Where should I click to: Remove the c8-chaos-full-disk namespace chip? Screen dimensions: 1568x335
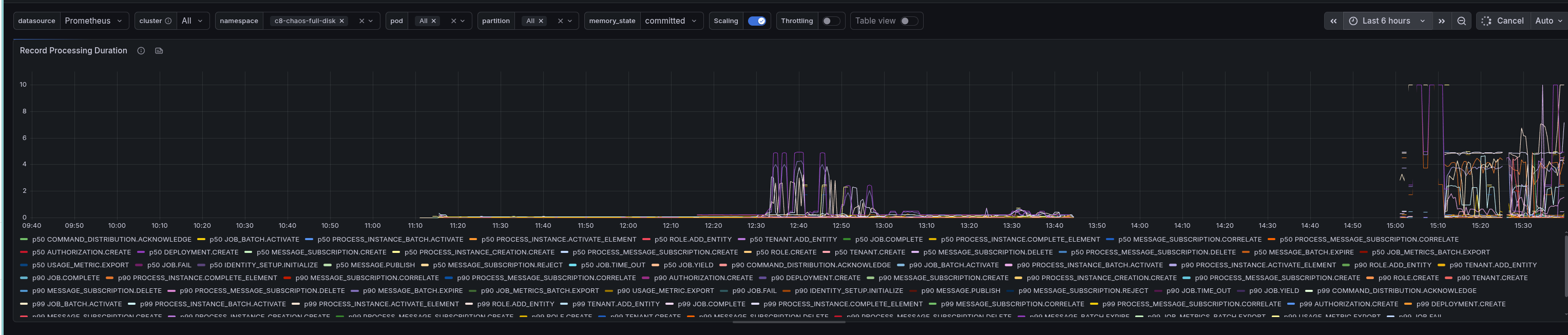(341, 21)
